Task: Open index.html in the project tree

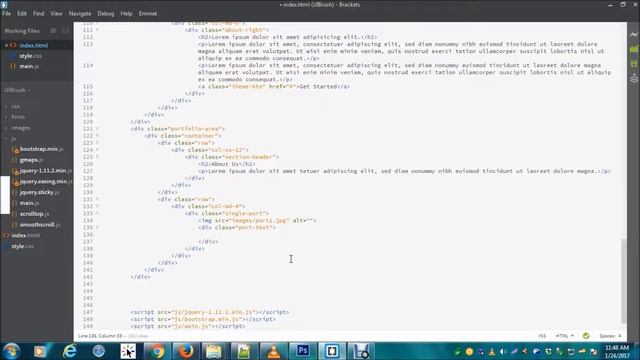Action: pos(25,236)
